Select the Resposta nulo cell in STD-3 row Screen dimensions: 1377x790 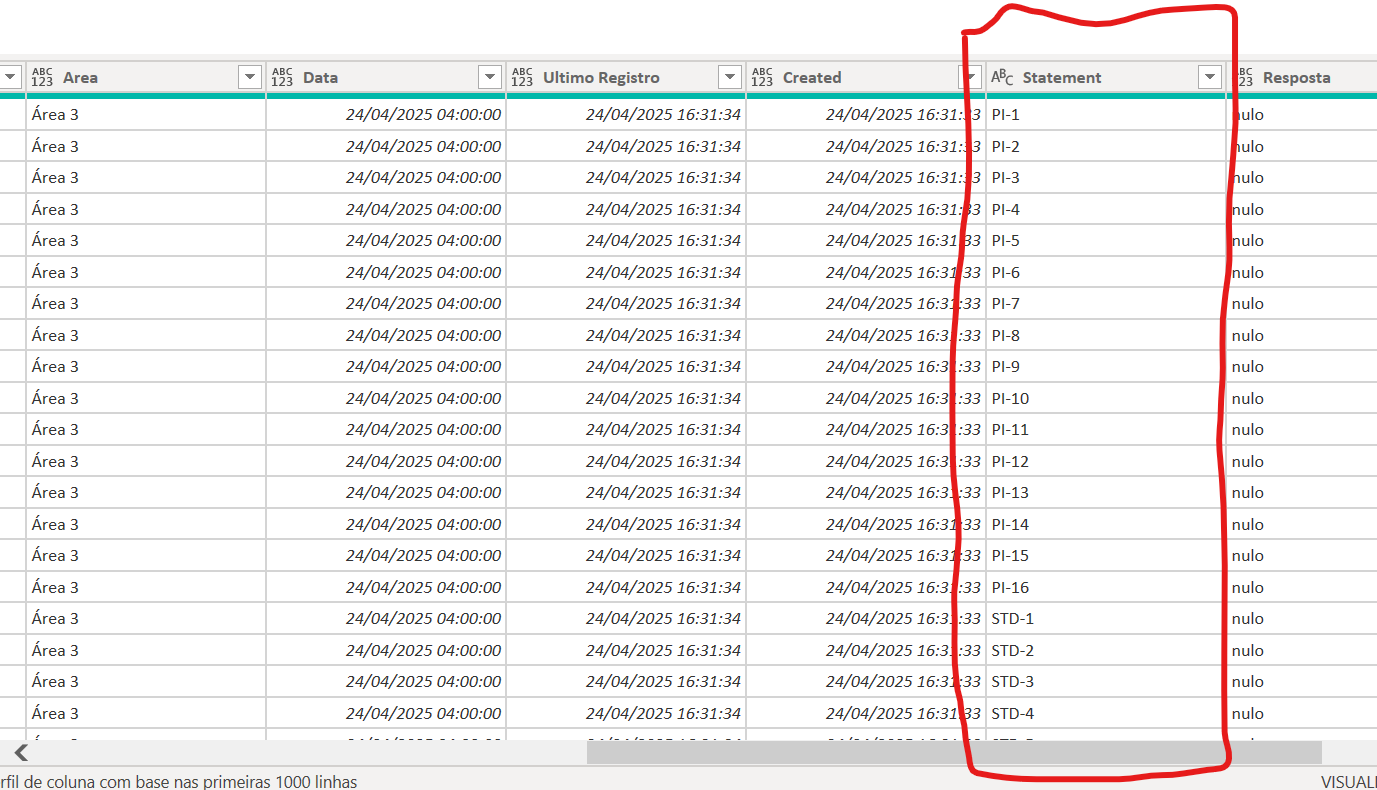click(x=1302, y=682)
